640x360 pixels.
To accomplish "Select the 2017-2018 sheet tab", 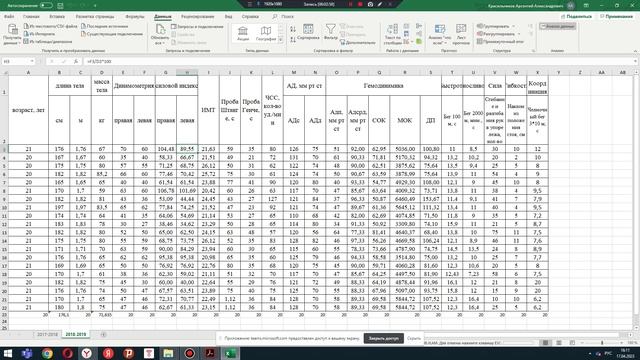I will tap(47, 334).
